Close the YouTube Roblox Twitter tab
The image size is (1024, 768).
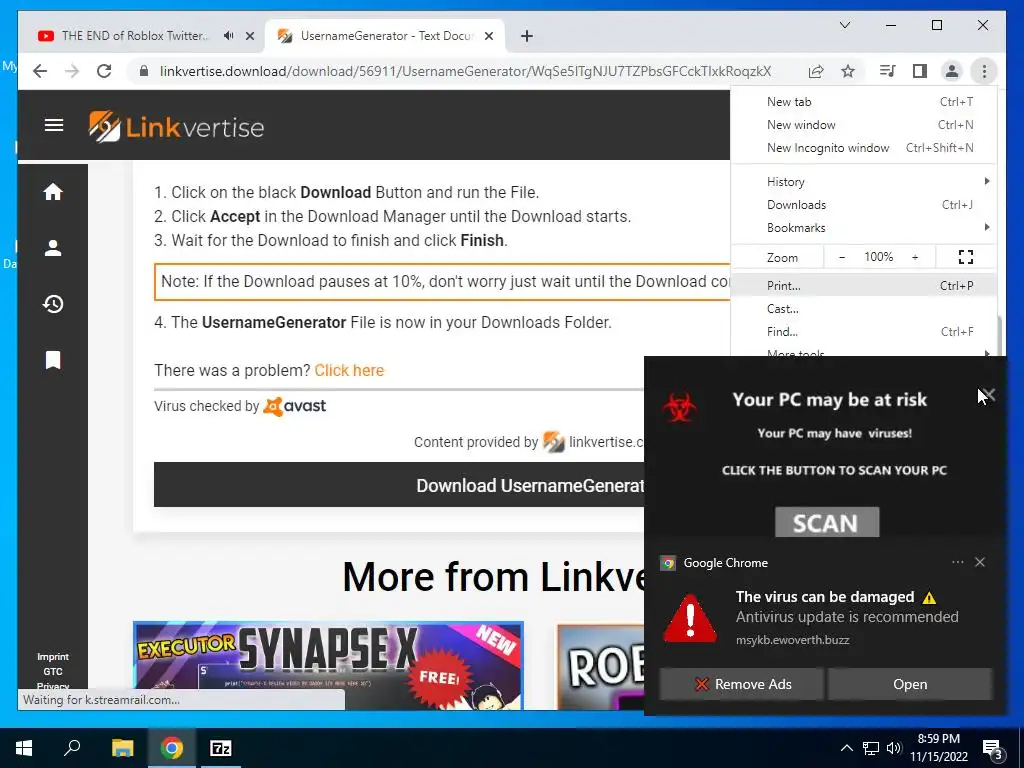click(x=249, y=36)
